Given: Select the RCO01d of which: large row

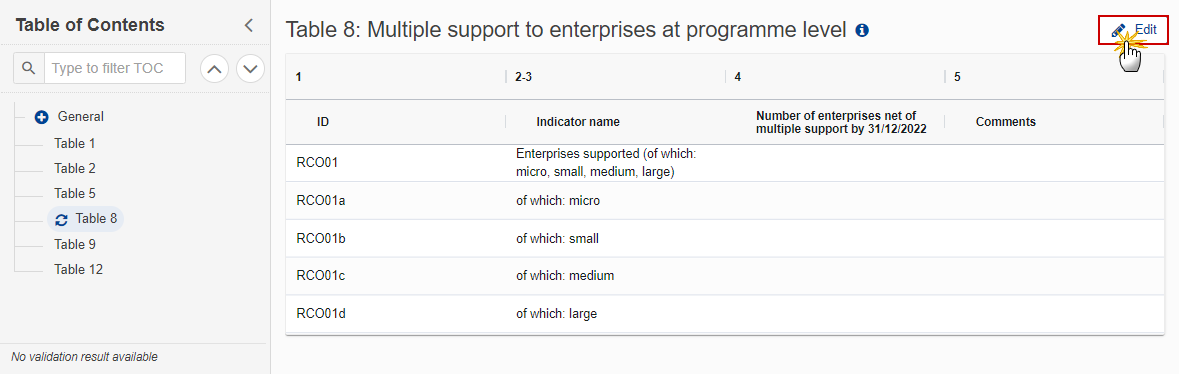Looking at the screenshot, I should [725, 314].
